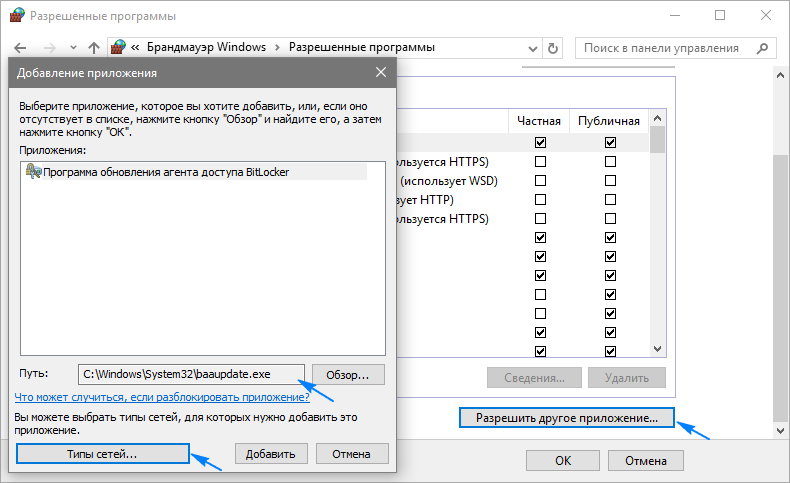
Task: Toggle the first Частная checkbox
Action: (540, 143)
